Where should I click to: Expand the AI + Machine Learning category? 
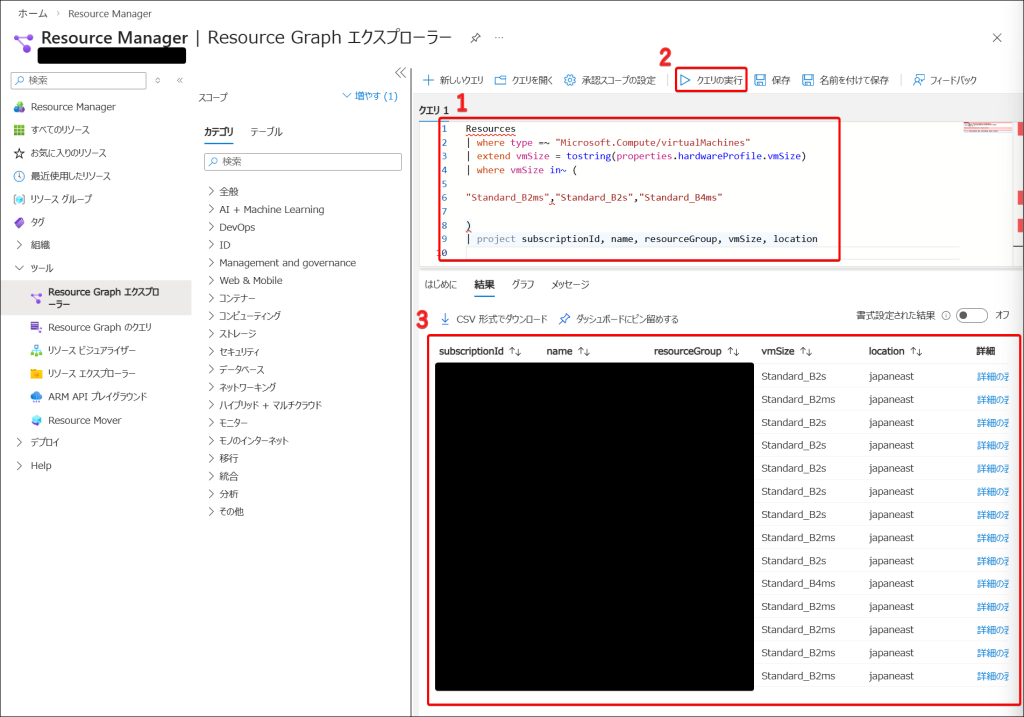pyautogui.click(x=212, y=209)
